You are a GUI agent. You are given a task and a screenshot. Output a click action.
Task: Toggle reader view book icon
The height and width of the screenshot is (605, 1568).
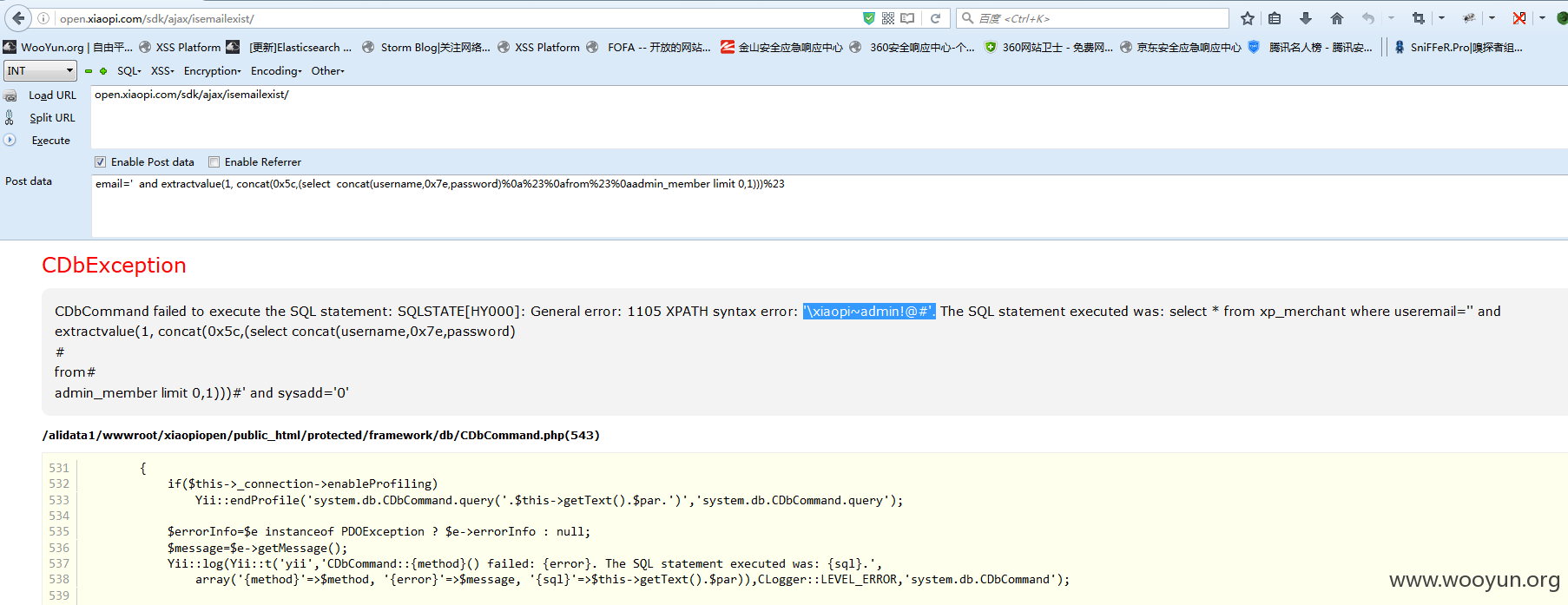907,18
